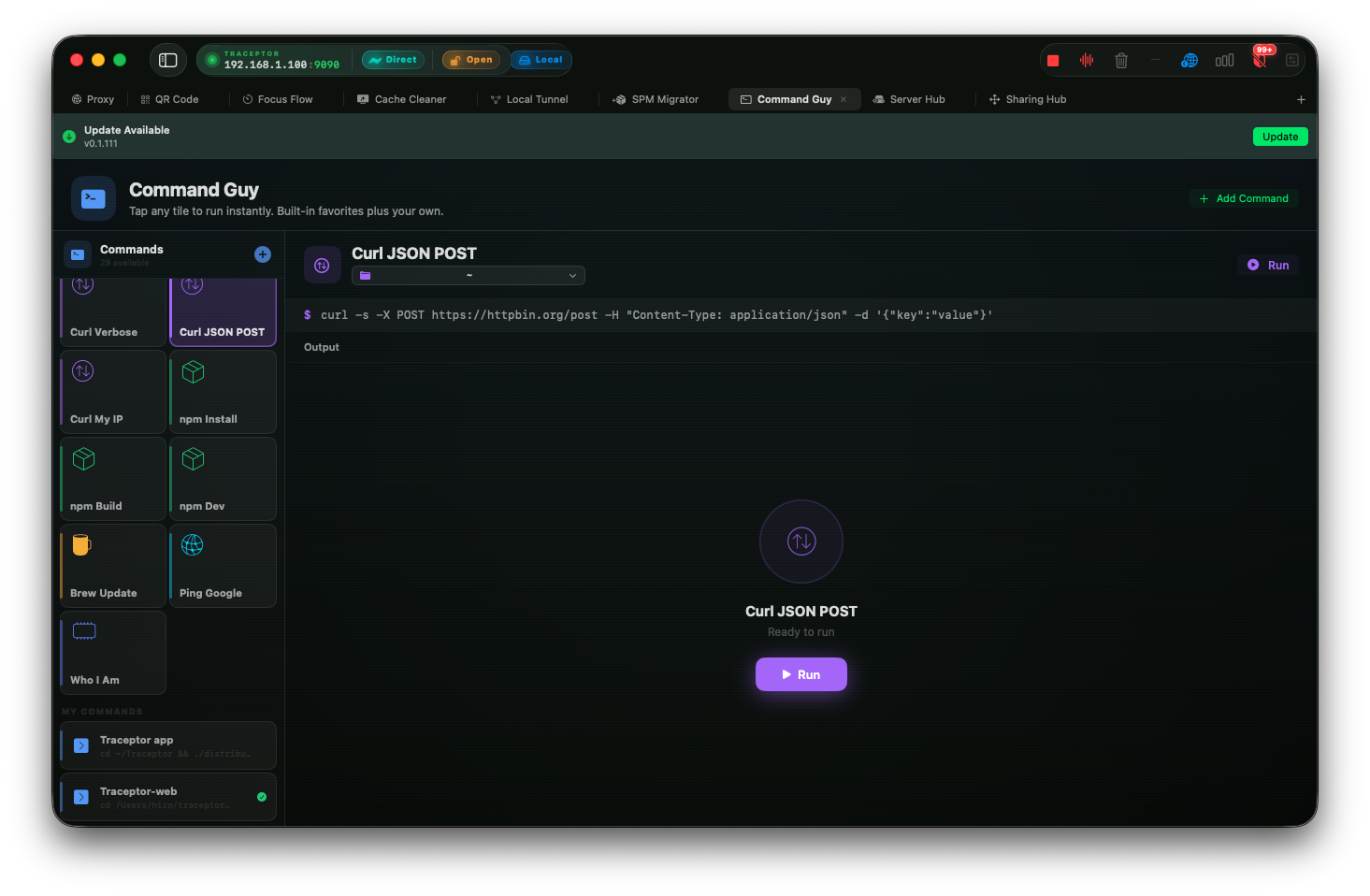Add a new tab with plus icon
The height and width of the screenshot is (896, 1370).
[x=1301, y=99]
